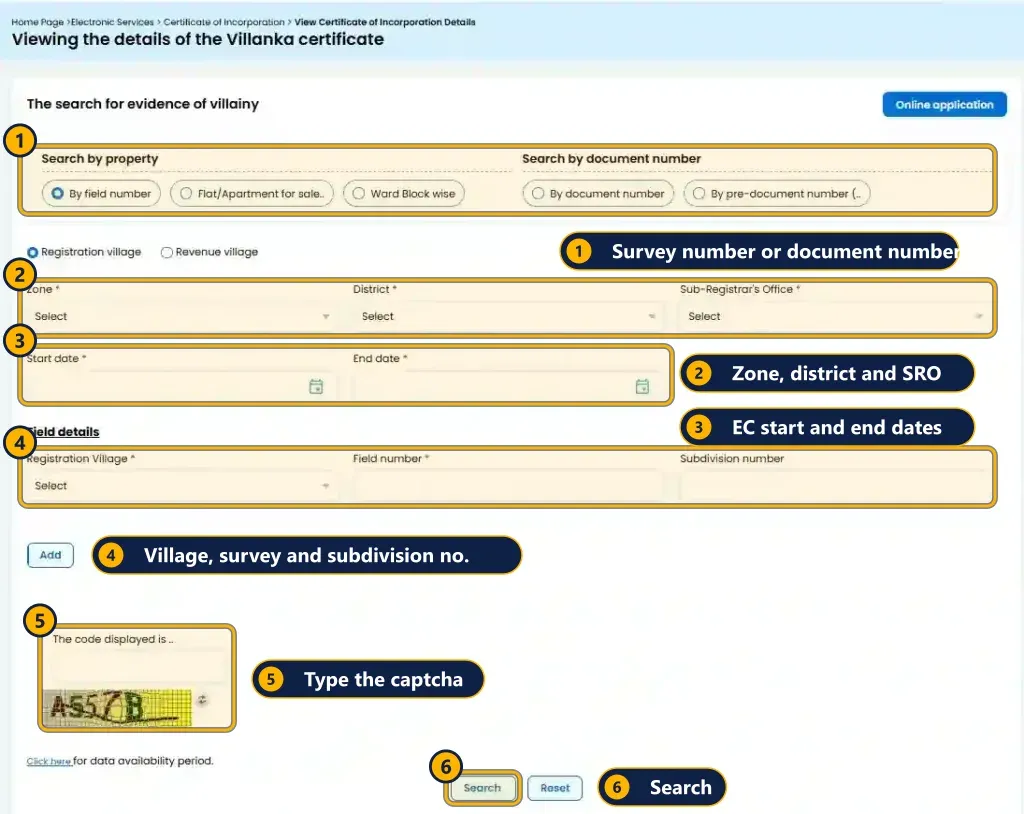Click the 'Search by document number' heading

tap(611, 159)
